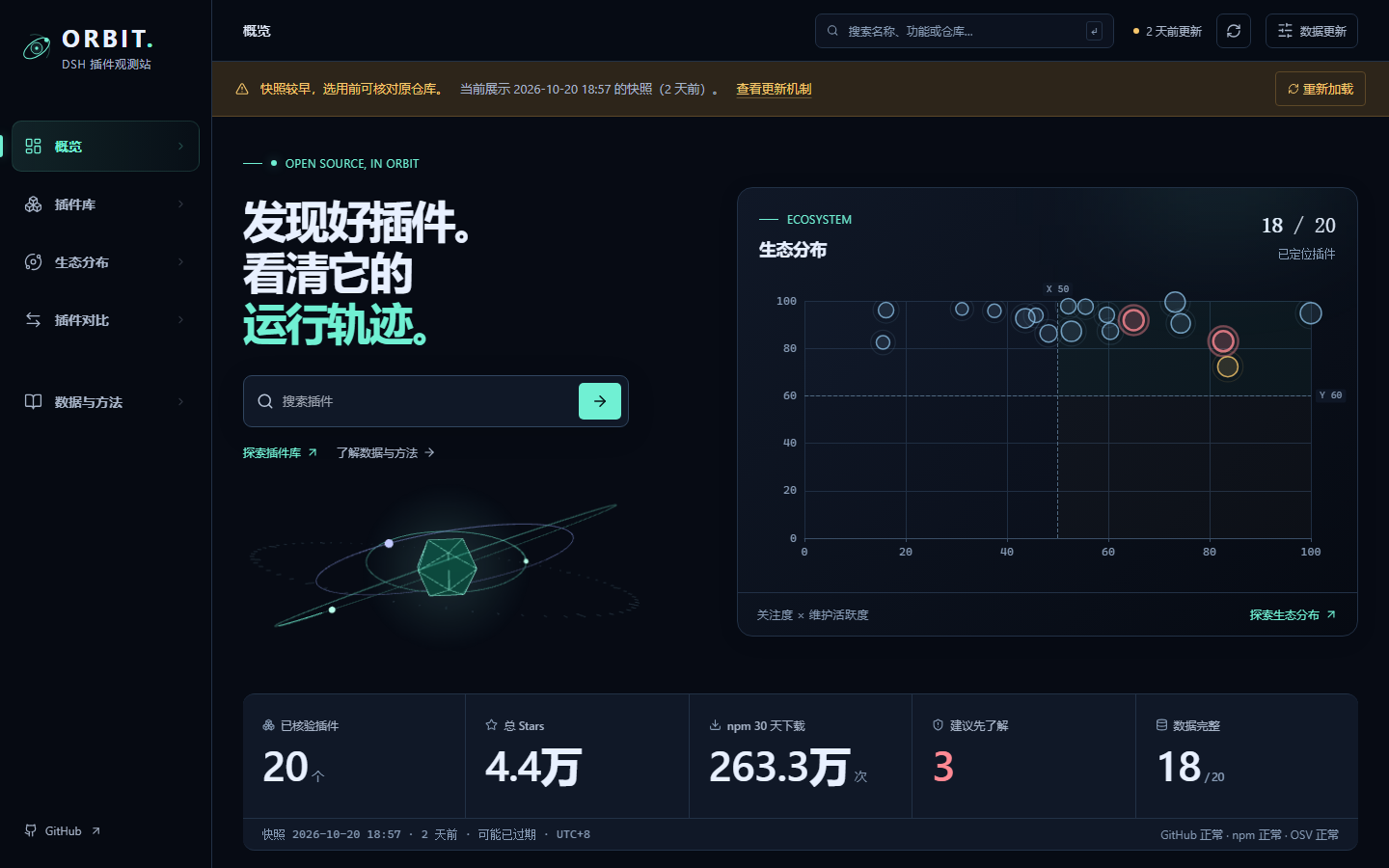The width and height of the screenshot is (1389, 868).
Task: Click the database icon beside 数据完整
Action: pos(1162,725)
